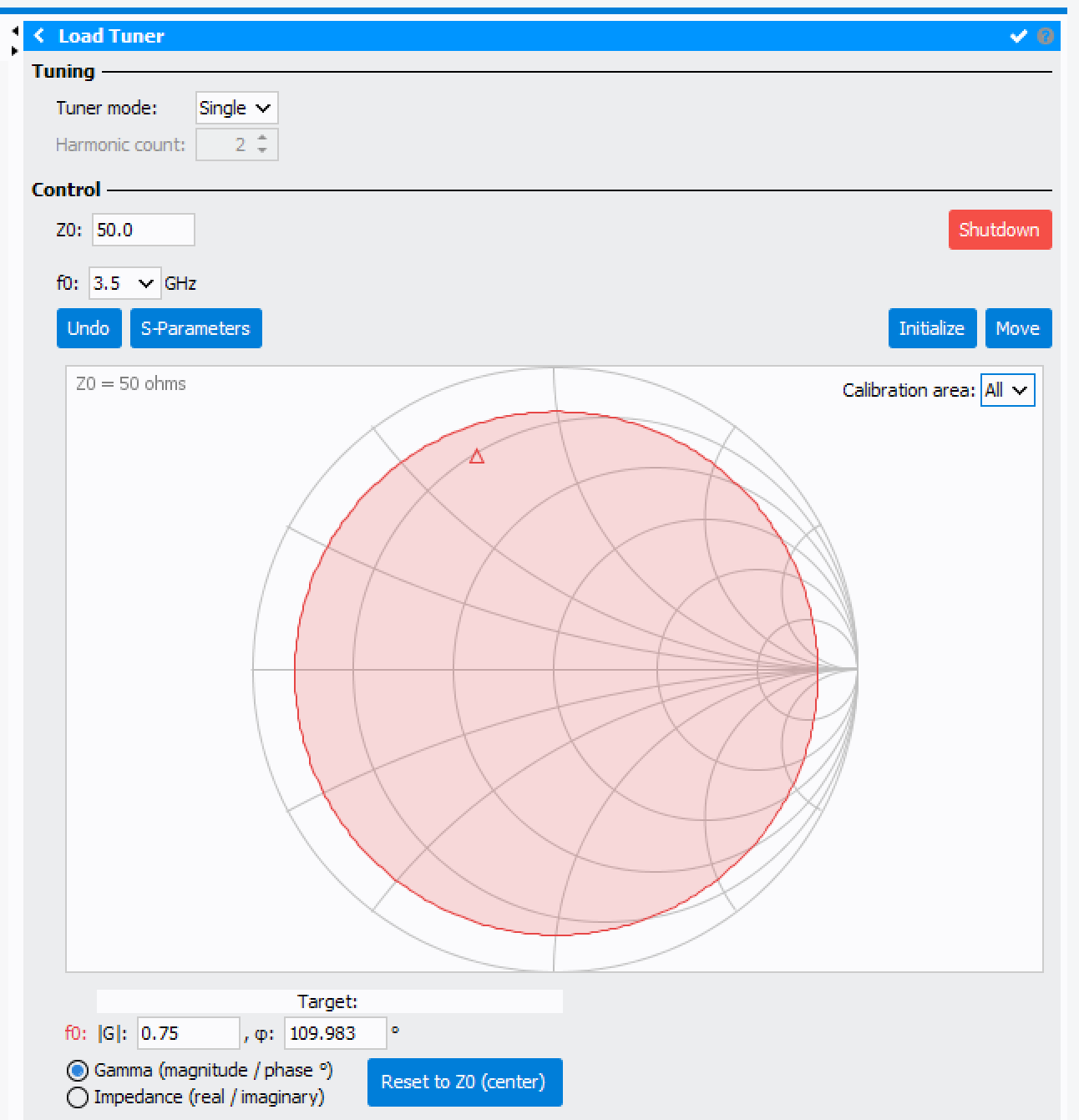This screenshot has height=1120, width=1079.
Task: Click Reset to Z0 (center)
Action: pos(464,1082)
